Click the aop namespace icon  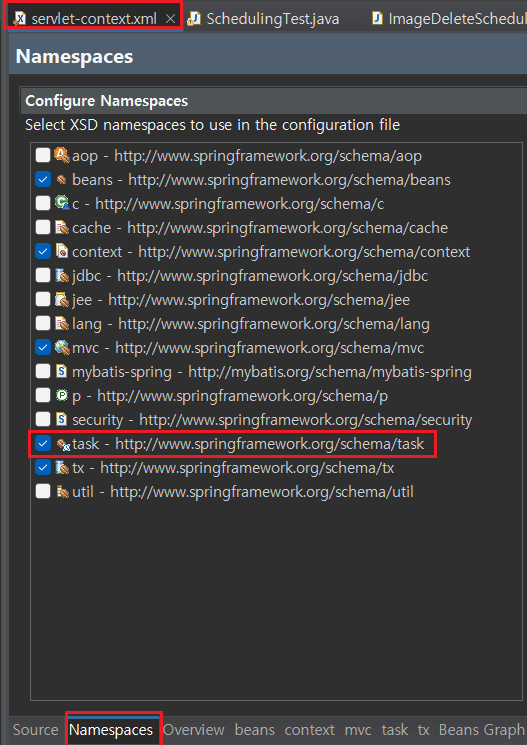pyautogui.click(x=62, y=155)
